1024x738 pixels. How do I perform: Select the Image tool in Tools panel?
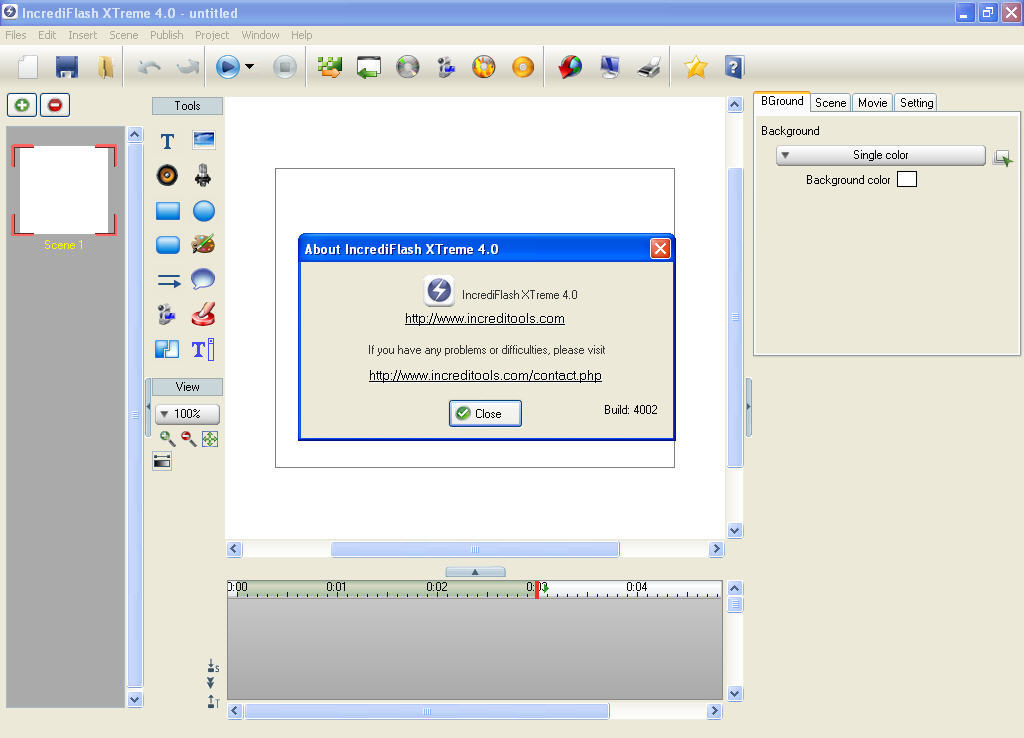[204, 140]
